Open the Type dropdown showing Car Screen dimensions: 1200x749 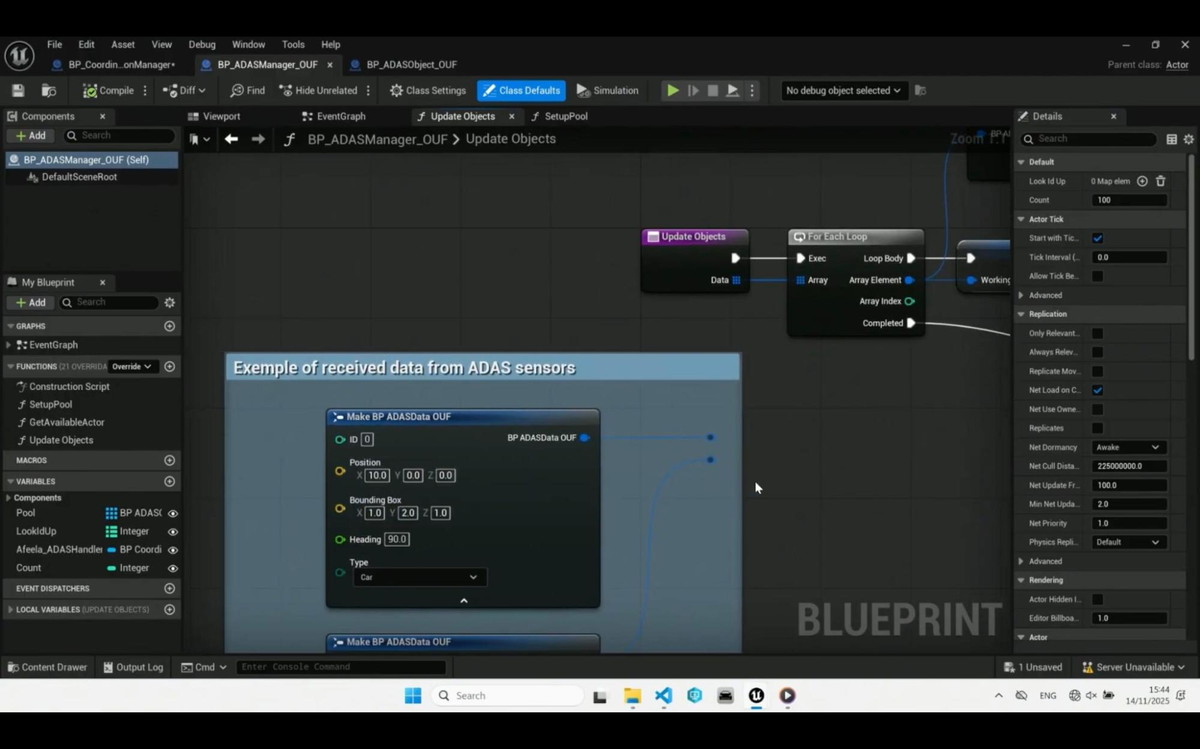(419, 577)
